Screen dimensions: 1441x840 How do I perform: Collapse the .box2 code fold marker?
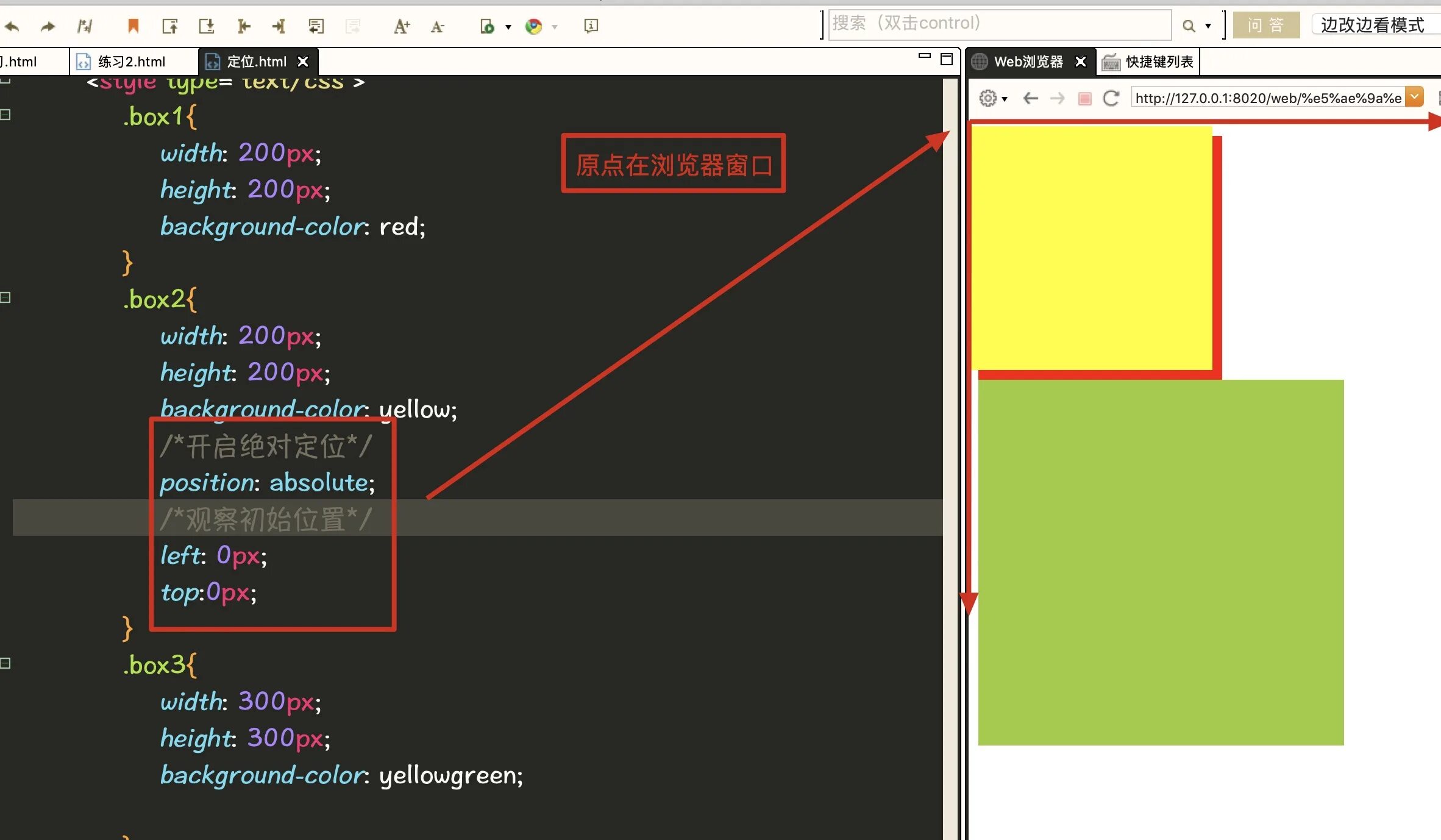point(5,297)
